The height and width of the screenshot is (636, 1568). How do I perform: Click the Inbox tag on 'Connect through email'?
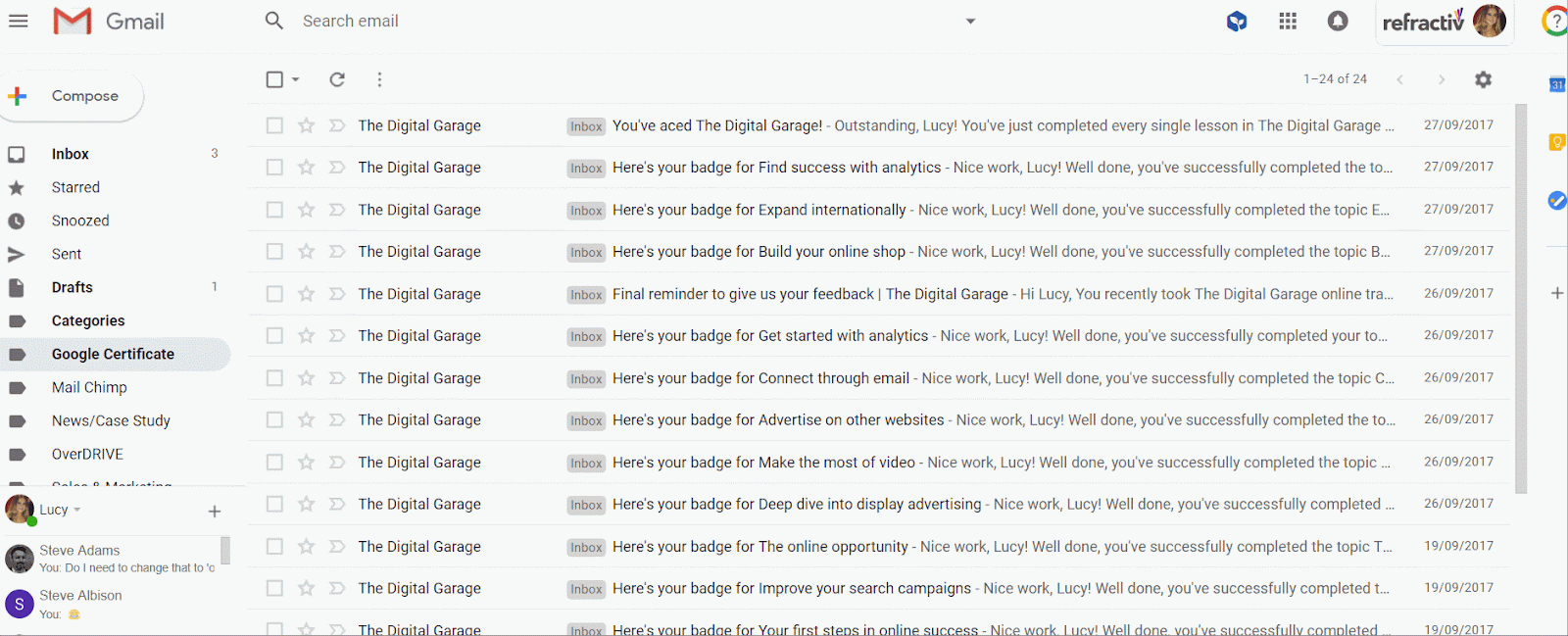(x=586, y=378)
